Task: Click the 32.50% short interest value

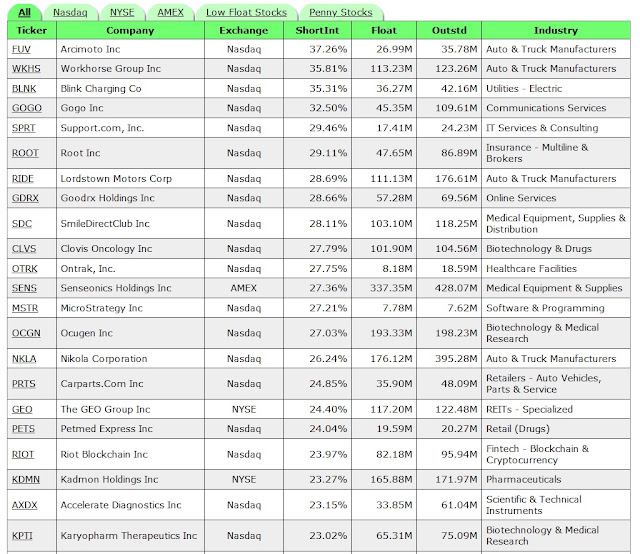Action: (328, 108)
